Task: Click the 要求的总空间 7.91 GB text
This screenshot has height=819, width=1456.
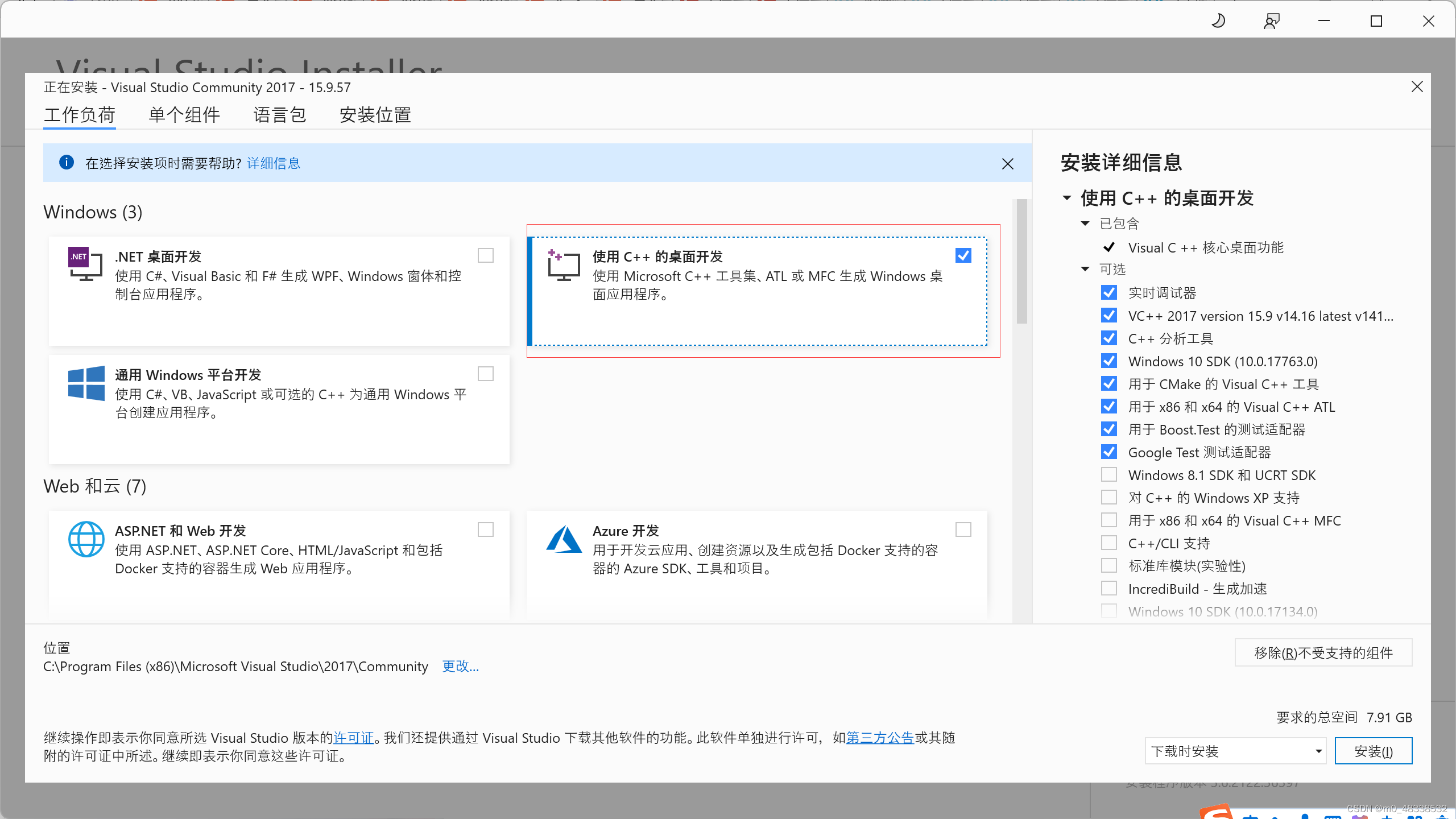Action: (1345, 717)
